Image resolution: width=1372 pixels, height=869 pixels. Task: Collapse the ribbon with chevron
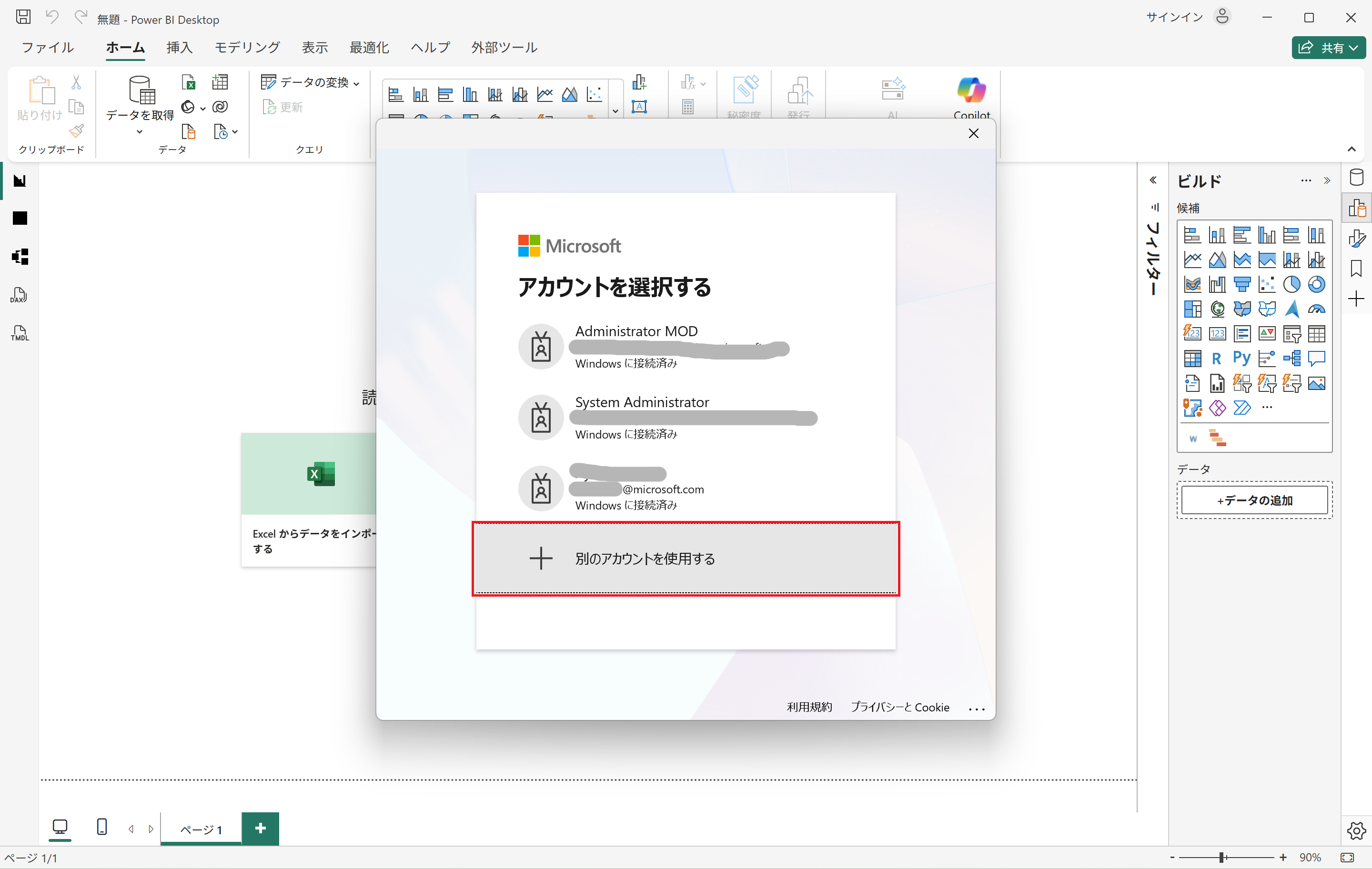tap(1351, 149)
